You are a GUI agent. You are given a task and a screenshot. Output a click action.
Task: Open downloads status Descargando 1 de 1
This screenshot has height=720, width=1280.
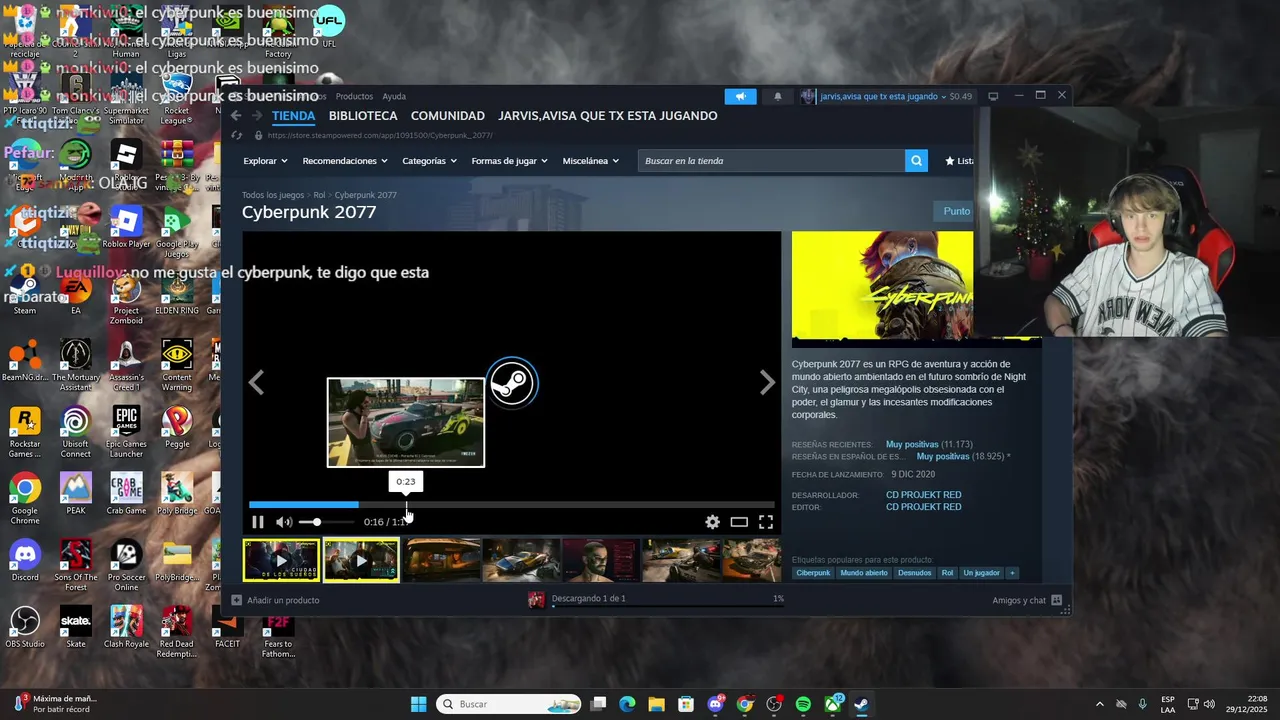pyautogui.click(x=588, y=599)
